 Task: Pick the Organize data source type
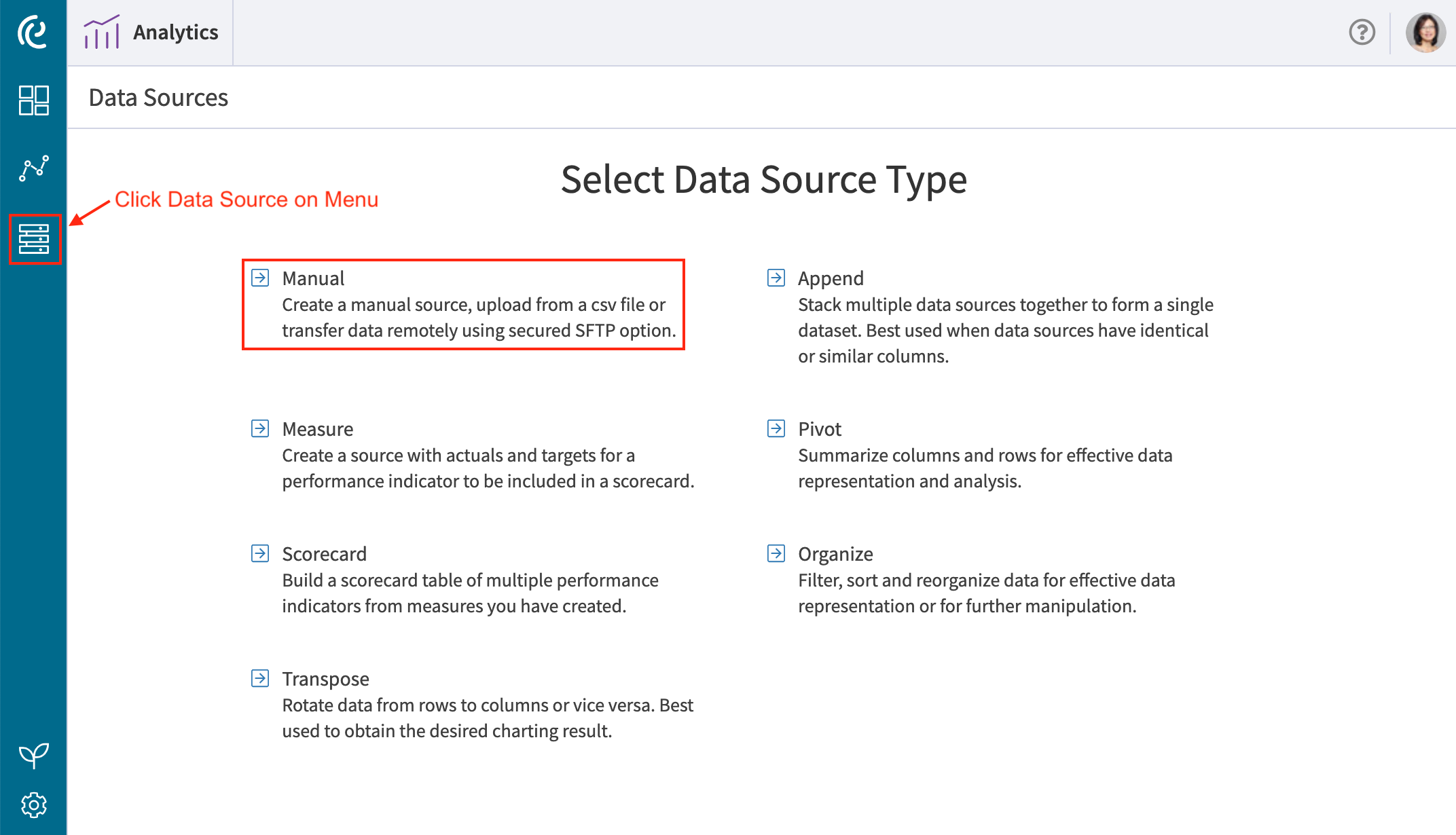pos(835,554)
